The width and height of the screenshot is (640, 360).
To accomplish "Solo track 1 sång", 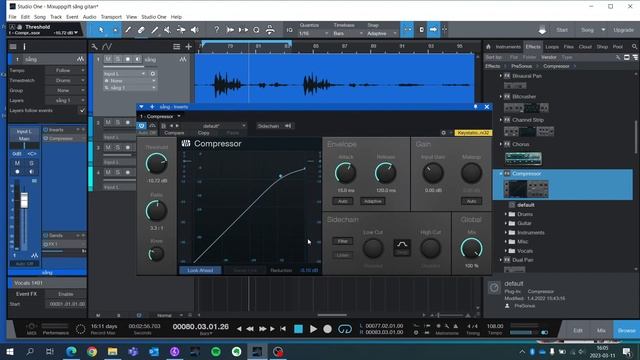I will click(x=118, y=59).
